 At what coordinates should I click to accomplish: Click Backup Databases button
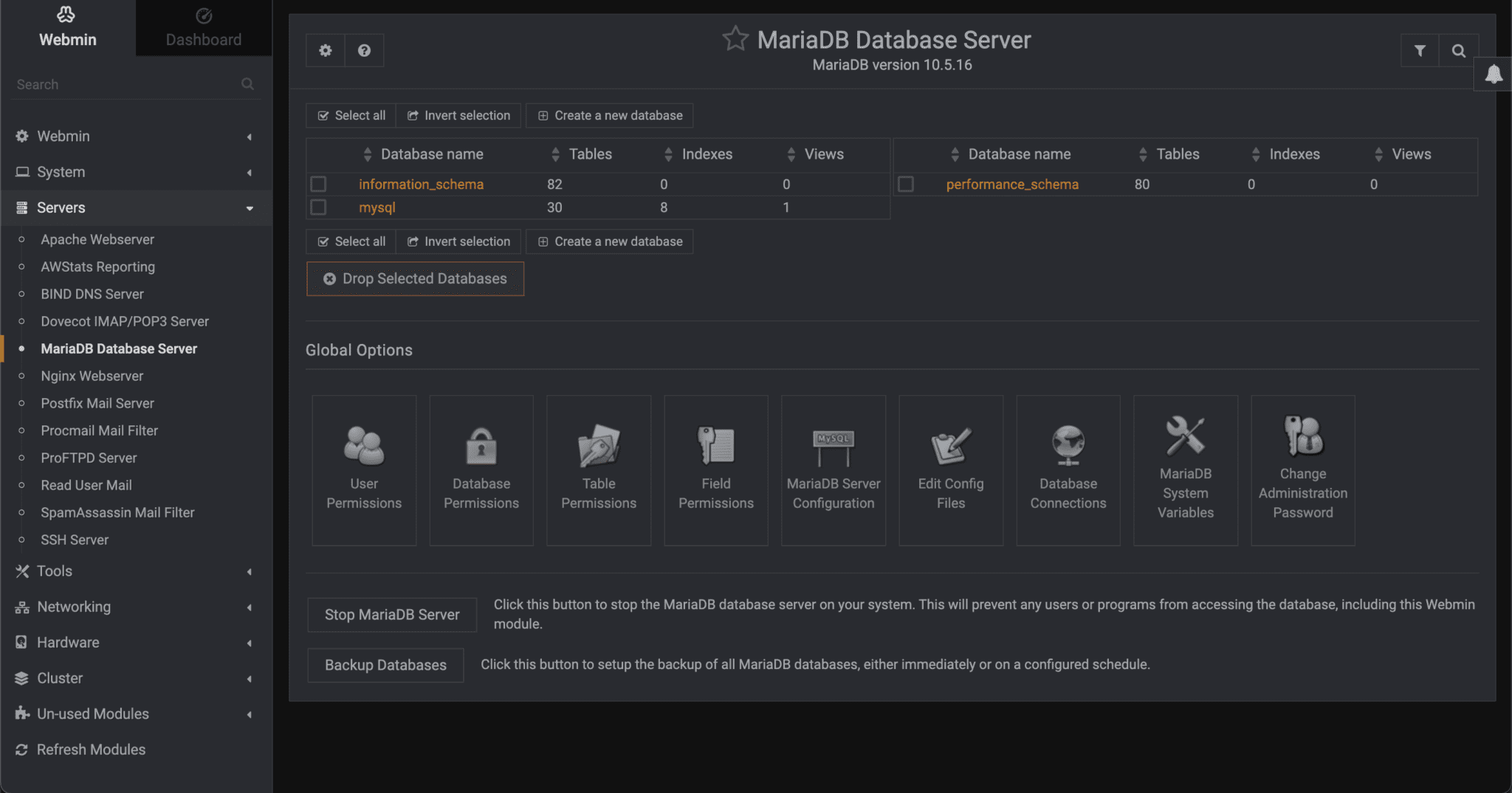(x=385, y=665)
